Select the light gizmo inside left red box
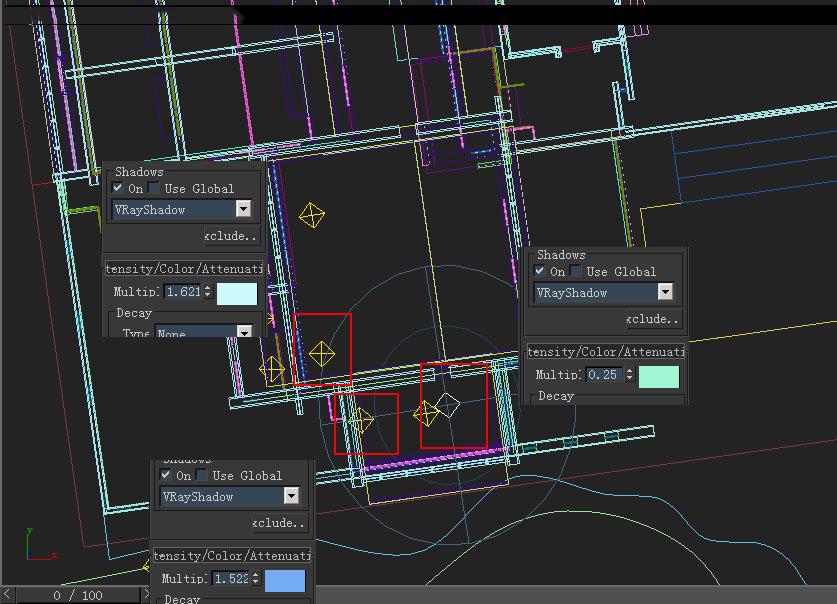 [x=321, y=354]
